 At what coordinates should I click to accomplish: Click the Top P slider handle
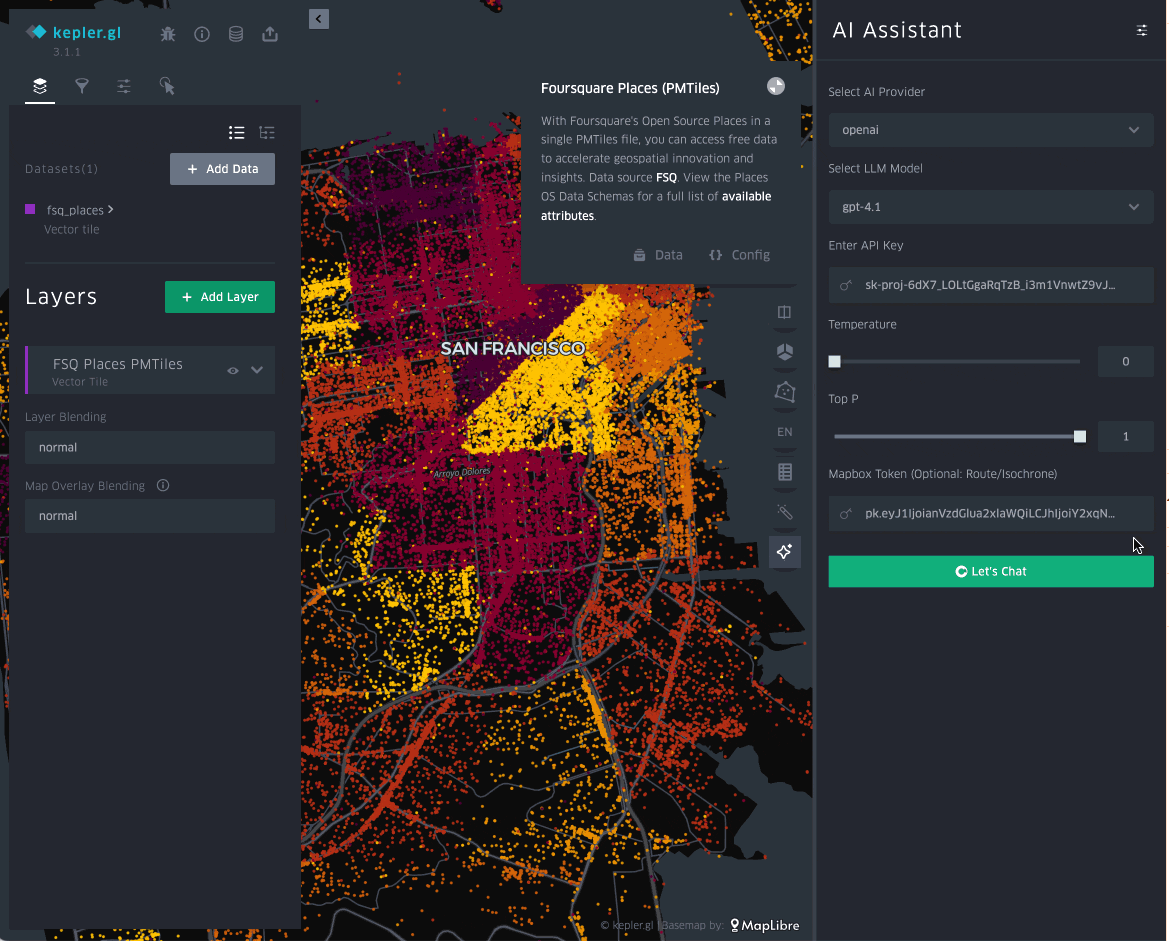click(1080, 437)
